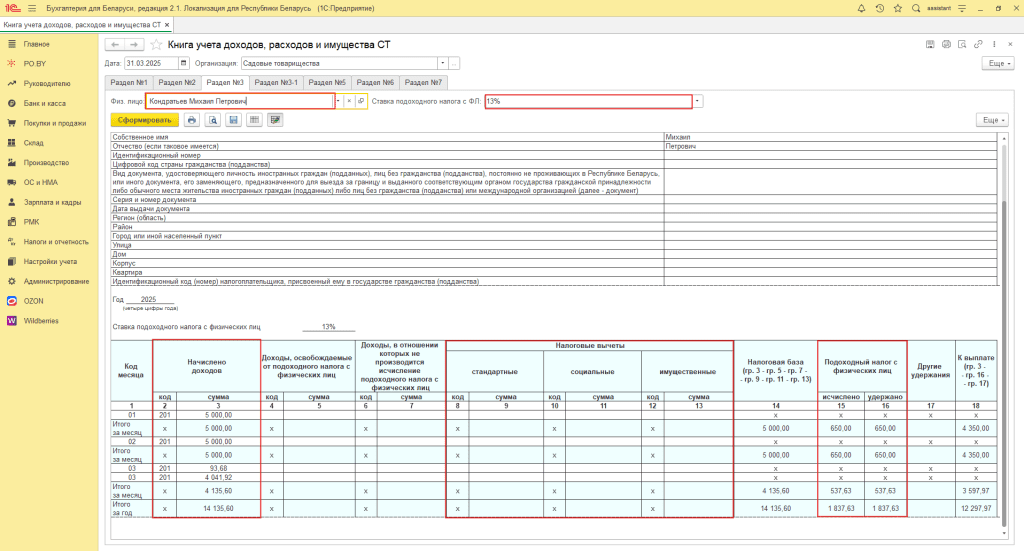Click the Физ. лицо input field
Image resolution: width=1024 pixels, height=551 pixels.
click(x=240, y=101)
